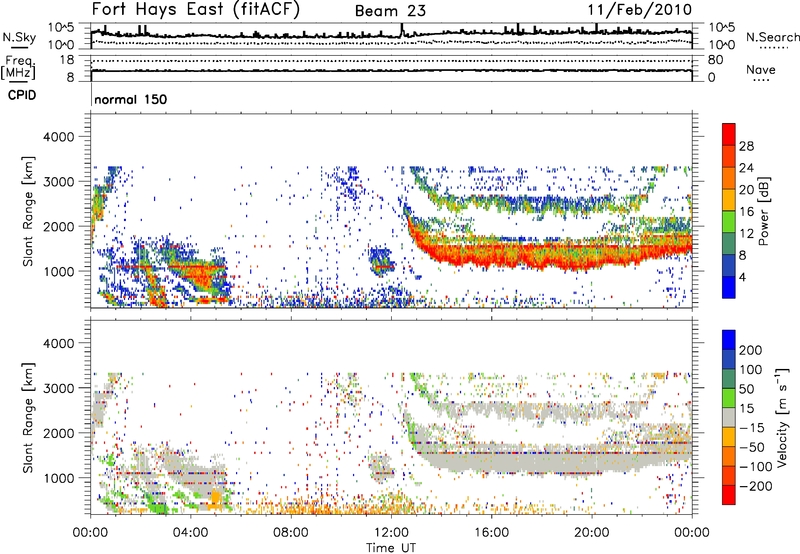Screen dimensions: 800x554
Task: Click the 'CPID' label
Action: [22, 95]
